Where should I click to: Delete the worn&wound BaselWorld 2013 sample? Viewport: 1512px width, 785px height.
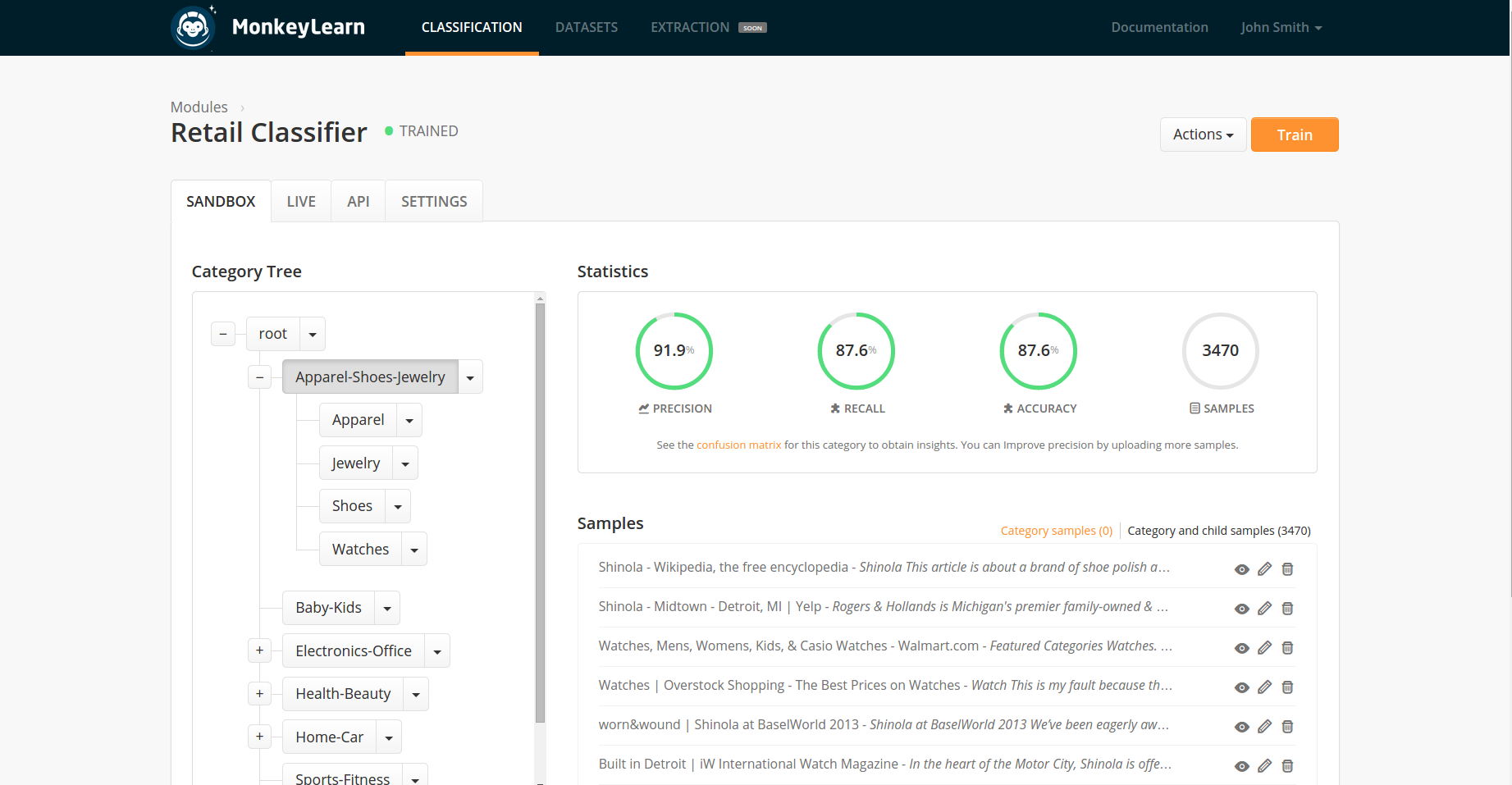coord(1288,727)
